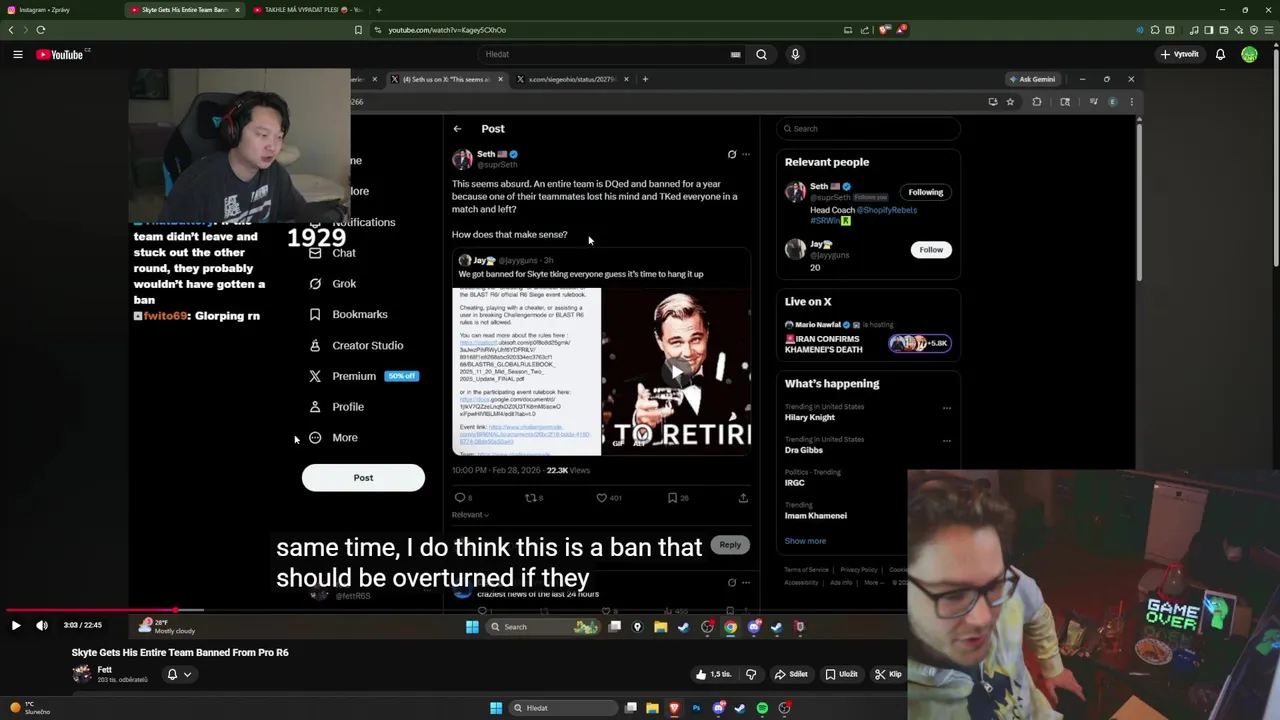Click Grok icon on Seth's post

click(x=732, y=155)
